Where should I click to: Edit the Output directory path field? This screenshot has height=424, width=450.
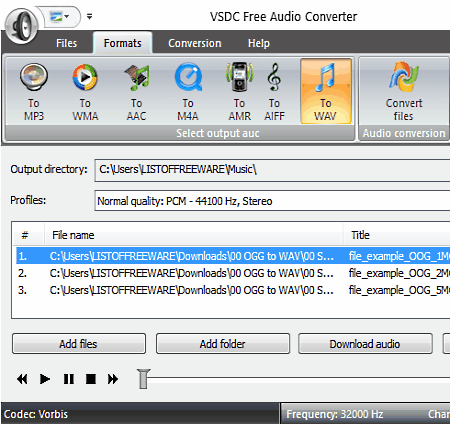point(272,170)
